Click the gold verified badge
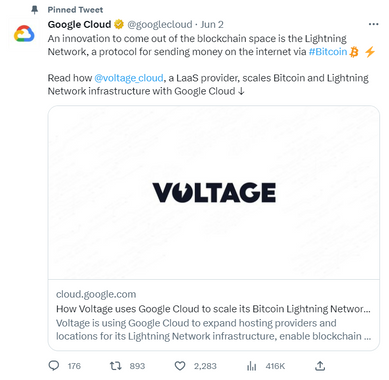The height and width of the screenshot is (380, 389). pyautogui.click(x=119, y=24)
